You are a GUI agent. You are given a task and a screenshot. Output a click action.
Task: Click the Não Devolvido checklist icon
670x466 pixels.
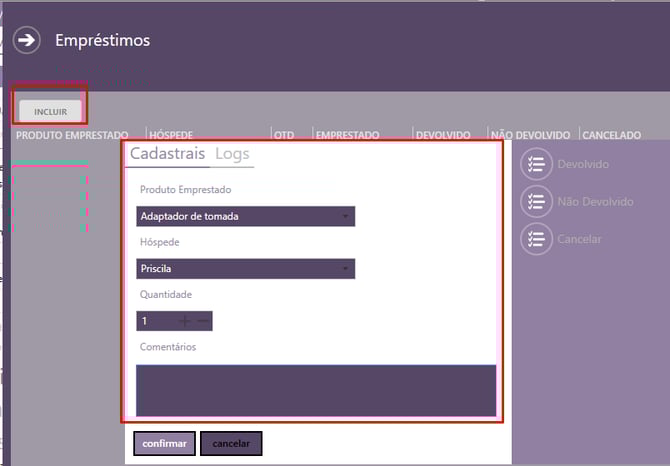click(537, 201)
